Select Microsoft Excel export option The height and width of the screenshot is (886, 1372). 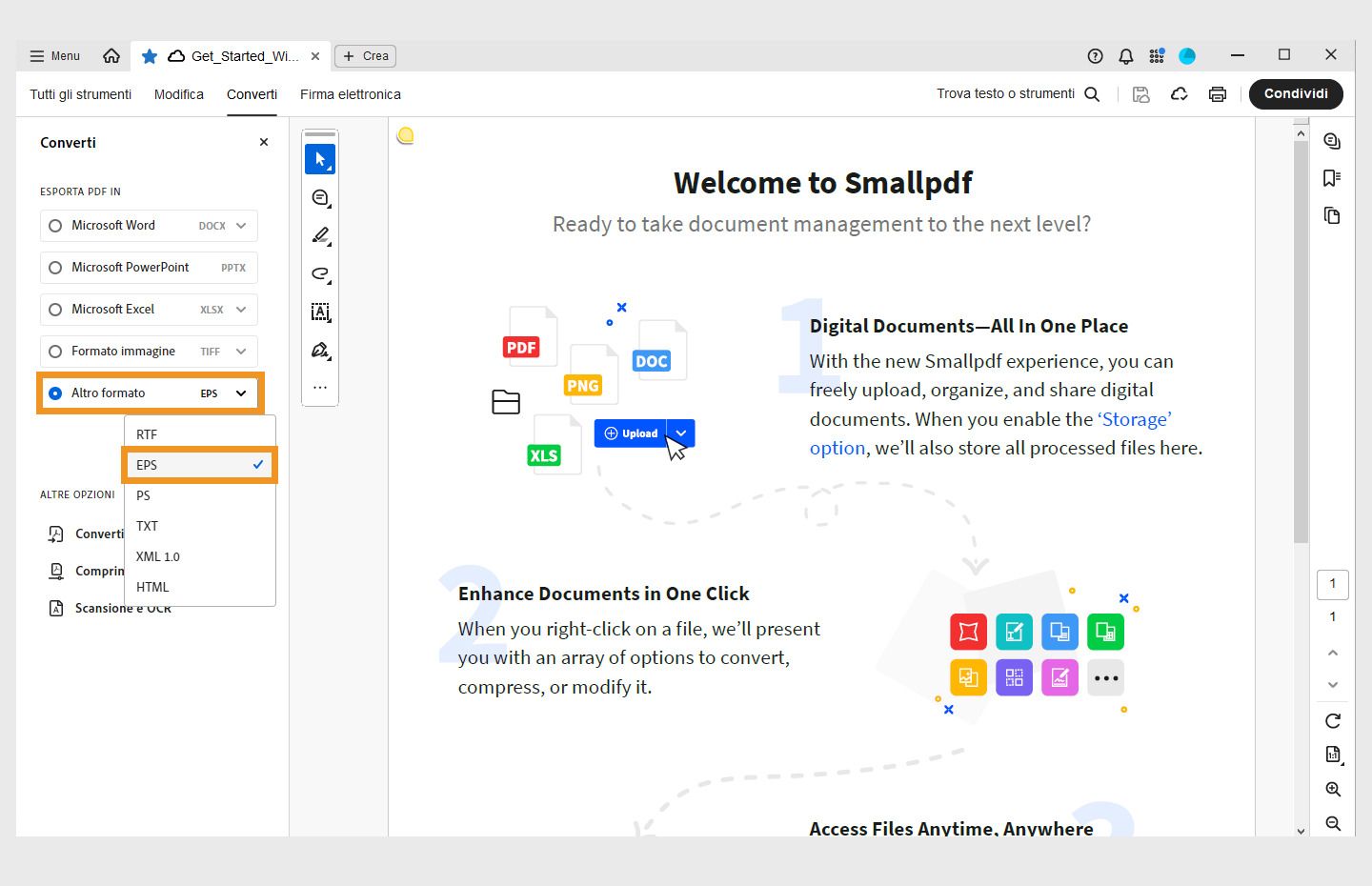point(54,309)
